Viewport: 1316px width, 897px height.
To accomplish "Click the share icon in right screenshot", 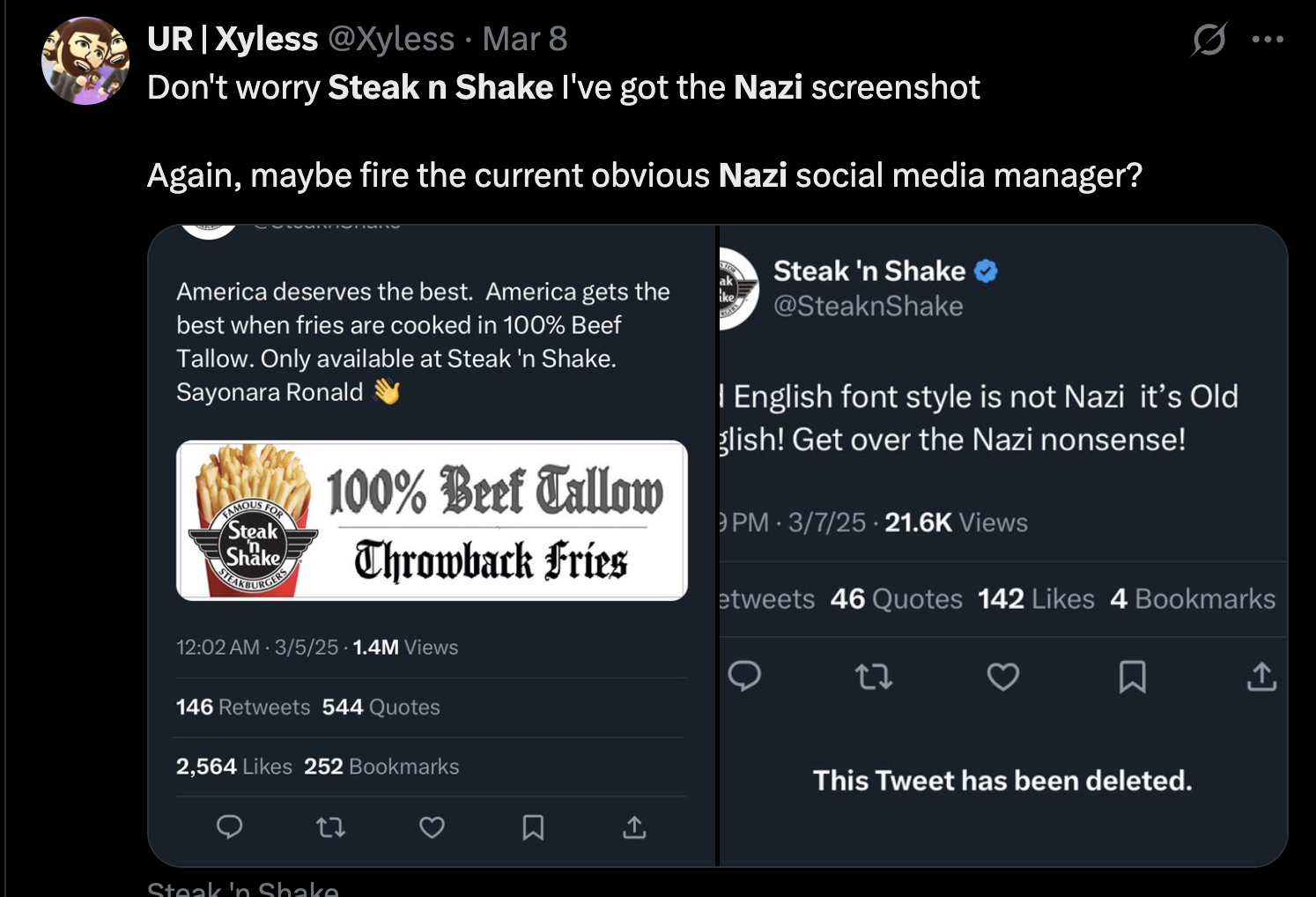I will [1261, 676].
